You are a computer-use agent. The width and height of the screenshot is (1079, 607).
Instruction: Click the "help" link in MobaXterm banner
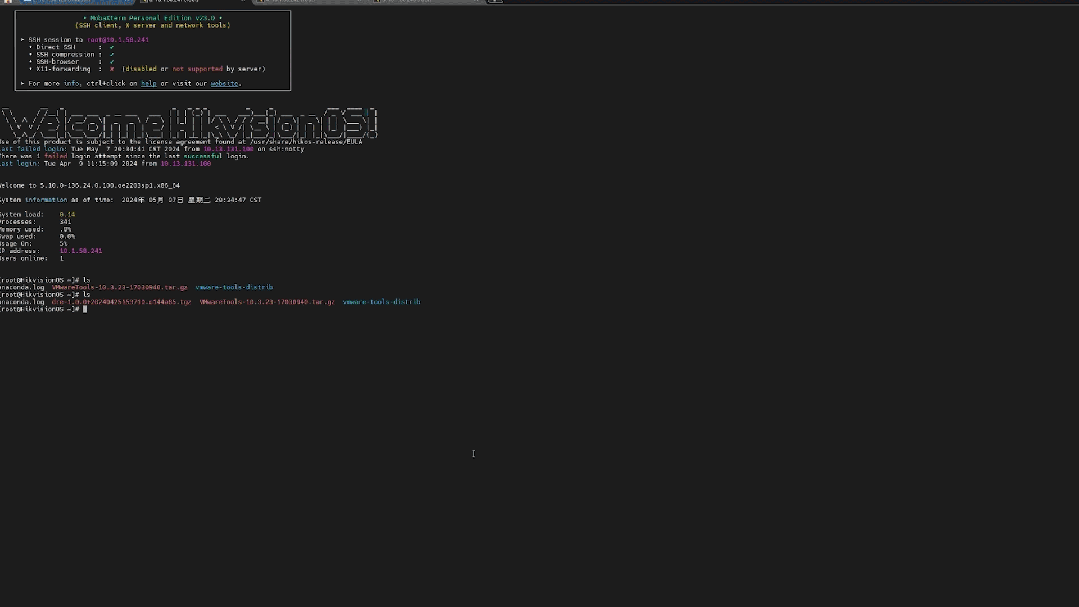tap(148, 84)
